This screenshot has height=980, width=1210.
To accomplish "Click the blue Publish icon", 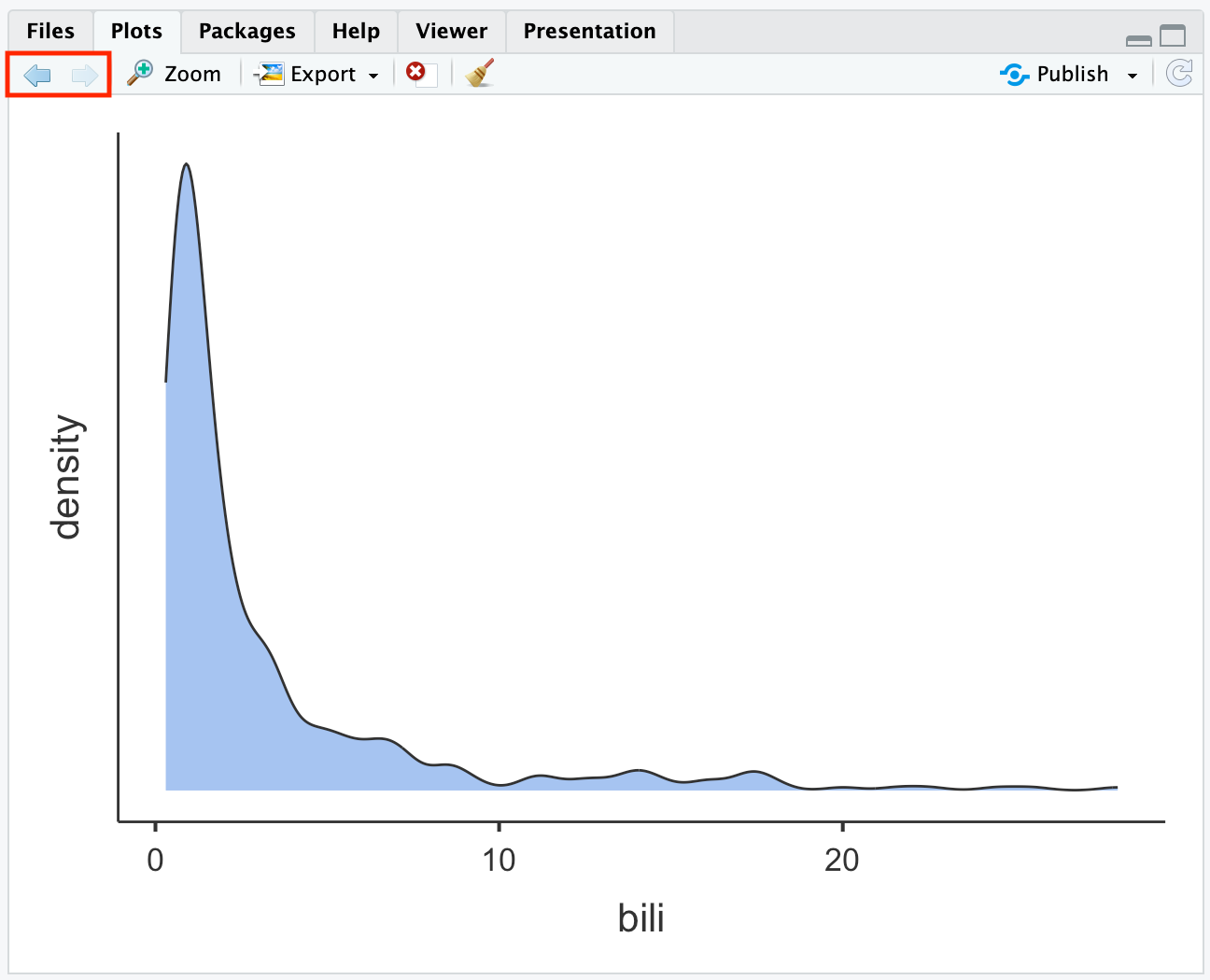I will [x=1014, y=74].
